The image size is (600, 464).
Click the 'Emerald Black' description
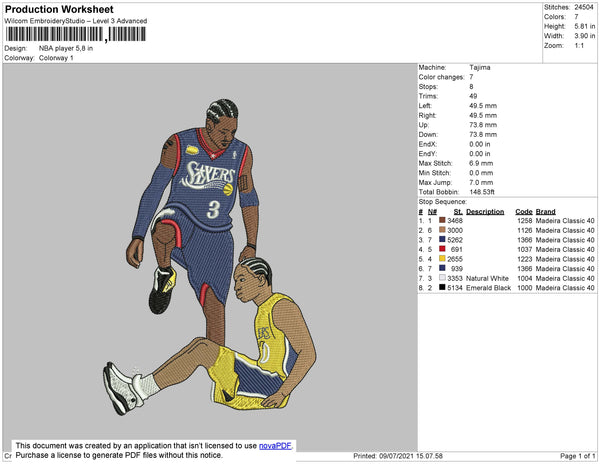tap(489, 288)
